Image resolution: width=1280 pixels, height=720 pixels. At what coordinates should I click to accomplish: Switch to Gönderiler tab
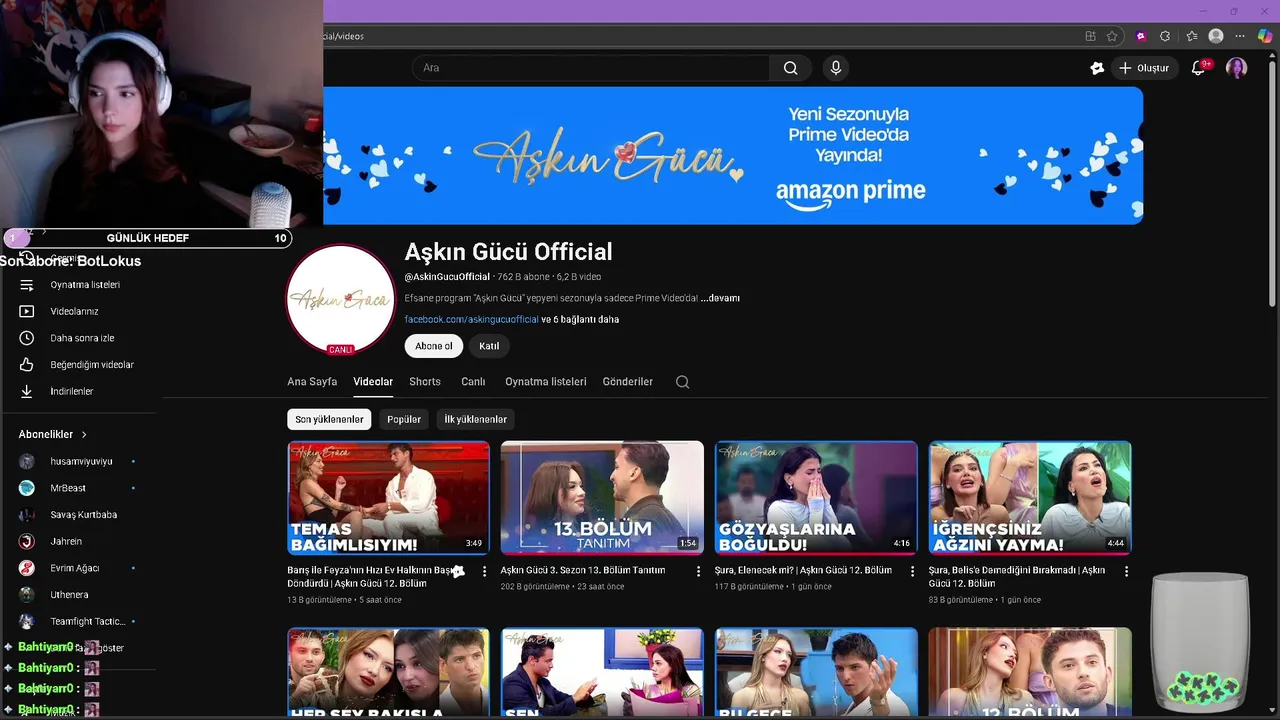628,382
